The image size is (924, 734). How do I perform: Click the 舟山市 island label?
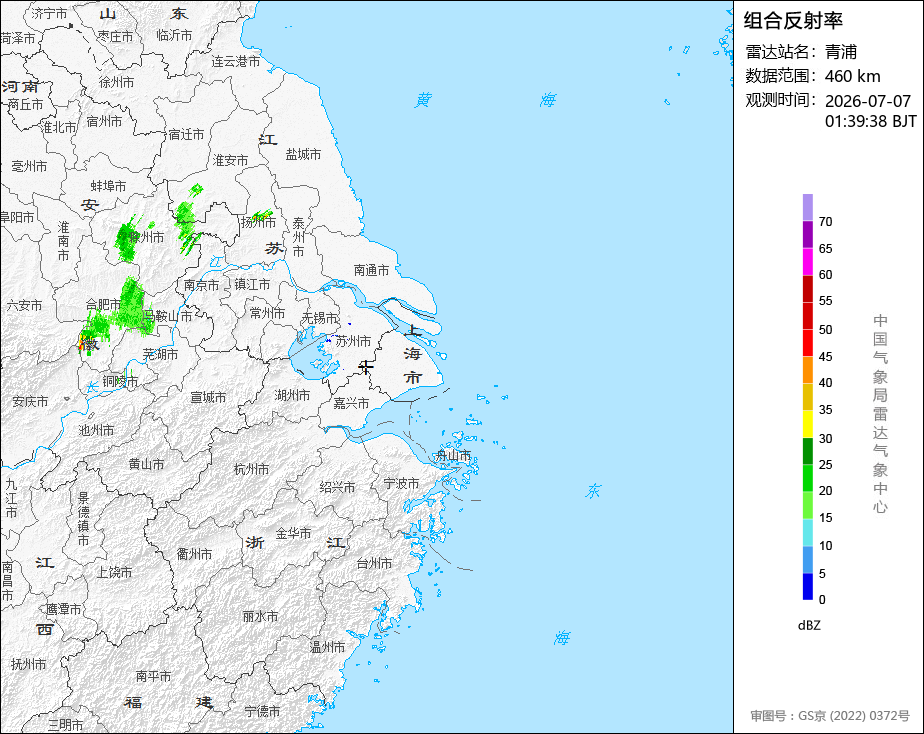(x=453, y=455)
